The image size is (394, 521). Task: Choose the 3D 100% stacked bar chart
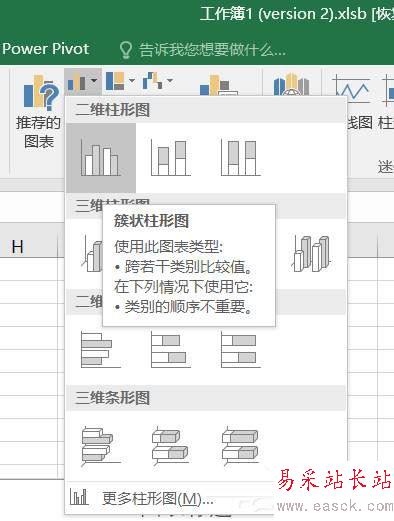click(241, 445)
